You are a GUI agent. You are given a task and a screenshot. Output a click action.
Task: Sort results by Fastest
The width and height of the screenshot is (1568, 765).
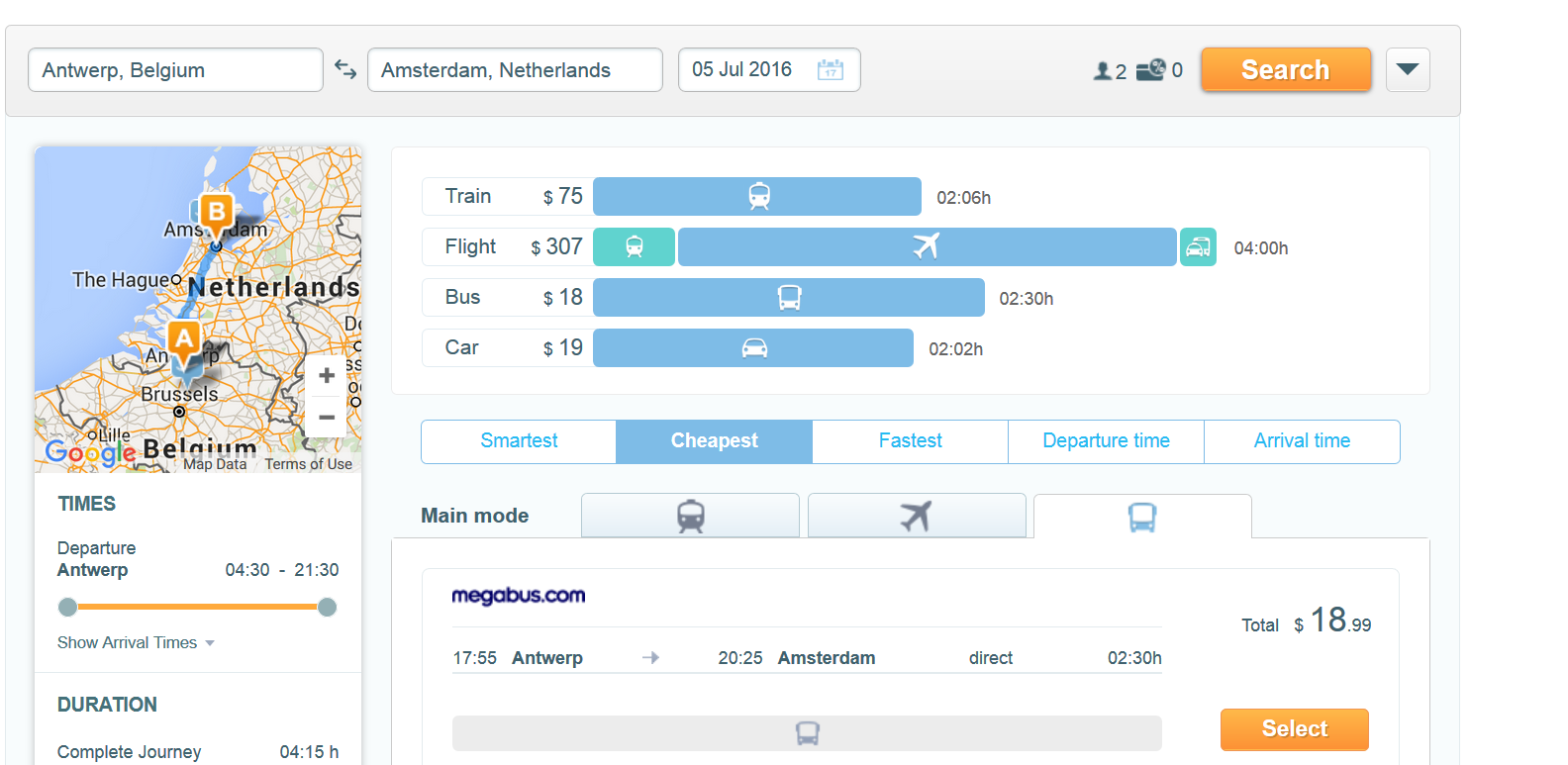pos(910,441)
